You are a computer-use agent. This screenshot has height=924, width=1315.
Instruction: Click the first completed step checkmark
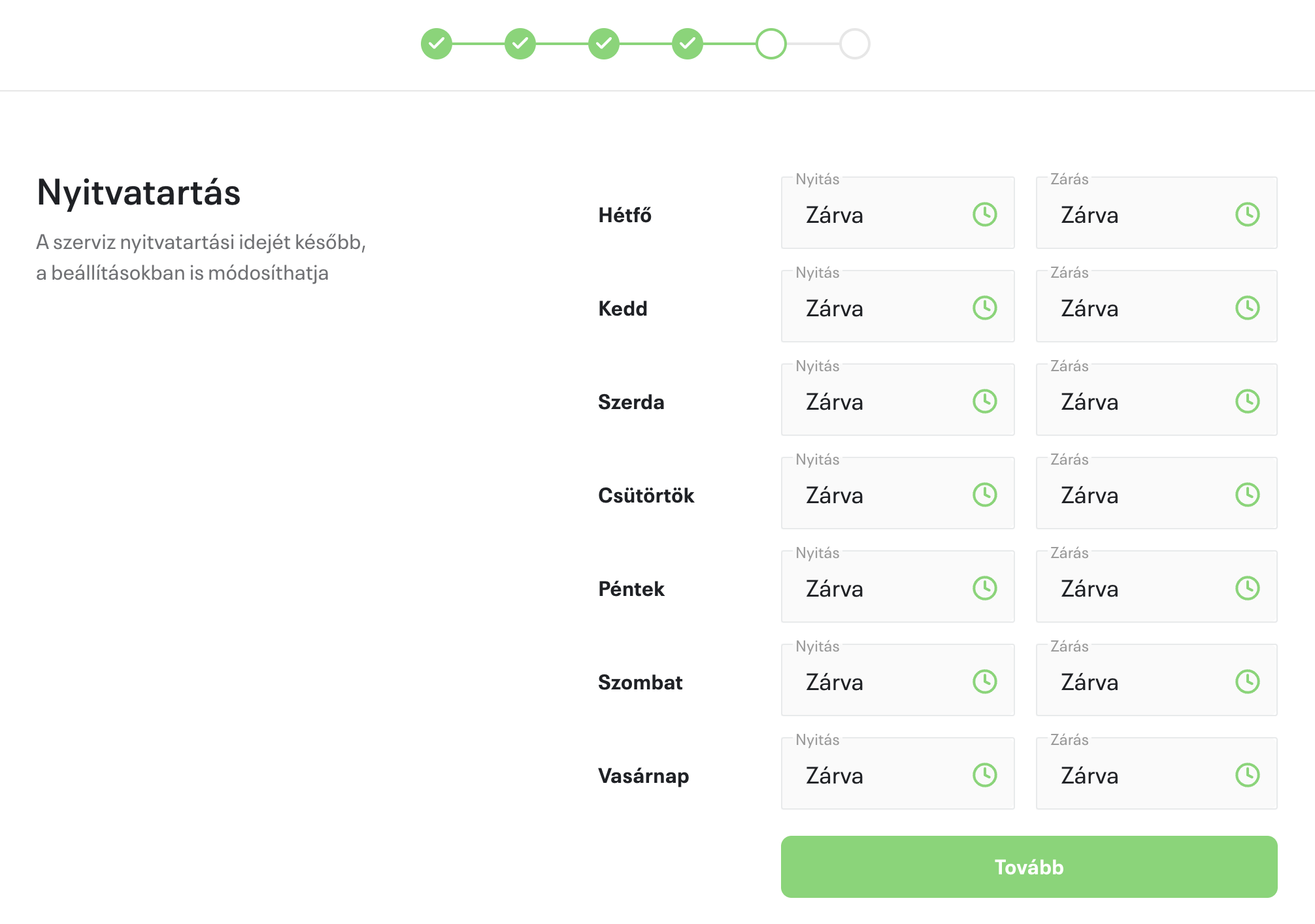pyautogui.click(x=437, y=44)
